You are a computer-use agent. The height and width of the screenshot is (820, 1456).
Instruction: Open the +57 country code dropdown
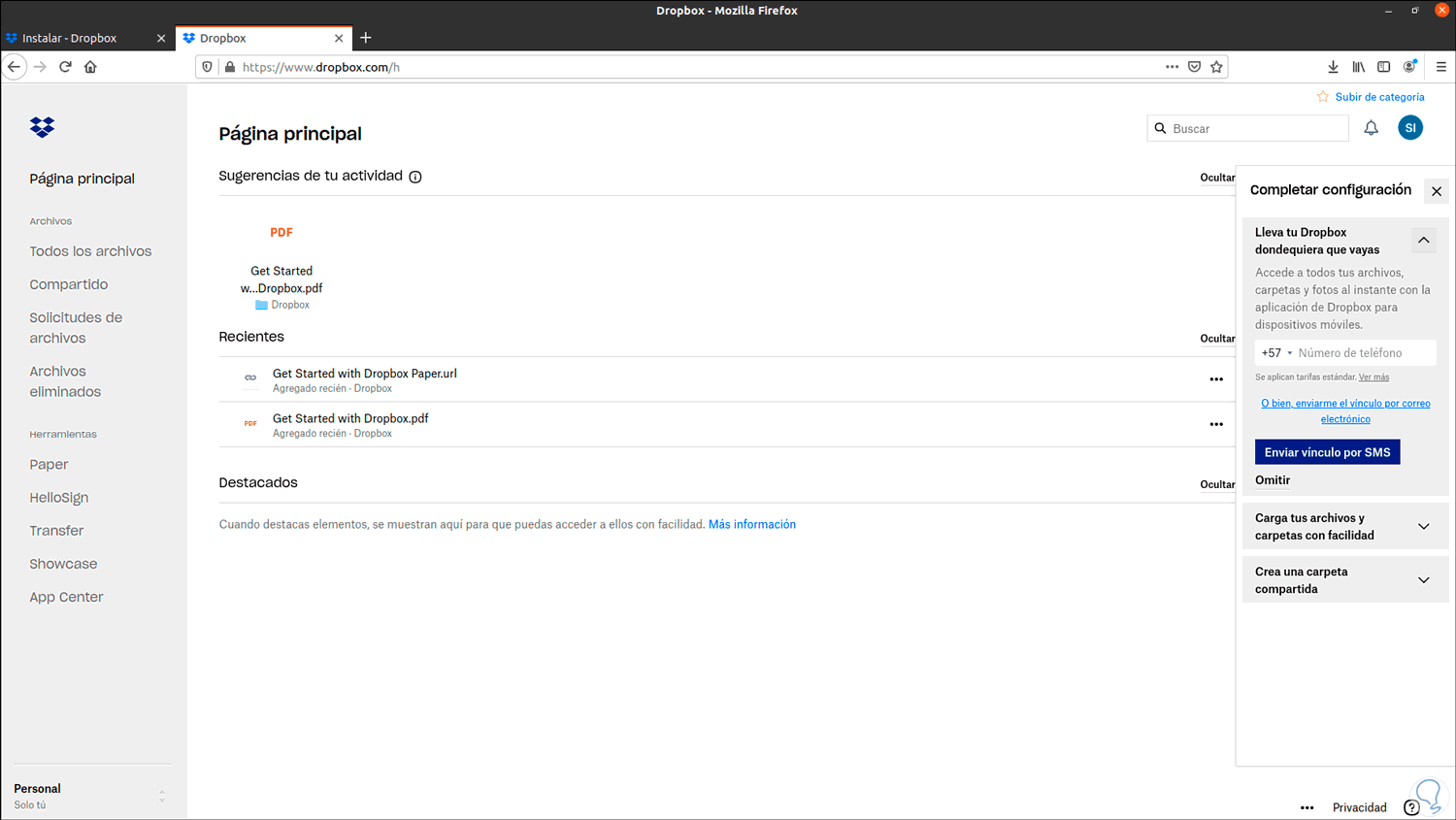click(x=1276, y=353)
